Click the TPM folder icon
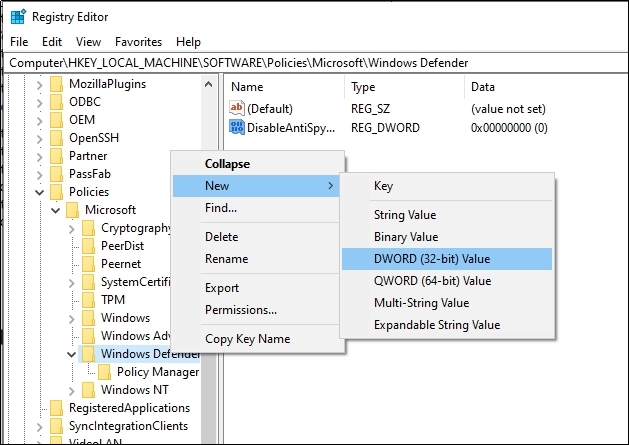 coord(89,300)
